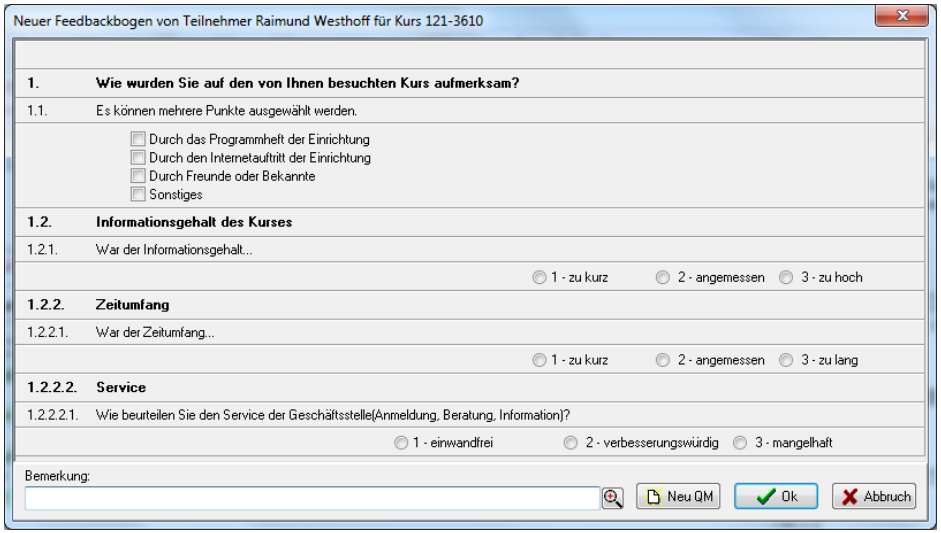Choose '3 - zu lang' radio option
Image resolution: width=941 pixels, height=533 pixels.
pyautogui.click(x=786, y=360)
